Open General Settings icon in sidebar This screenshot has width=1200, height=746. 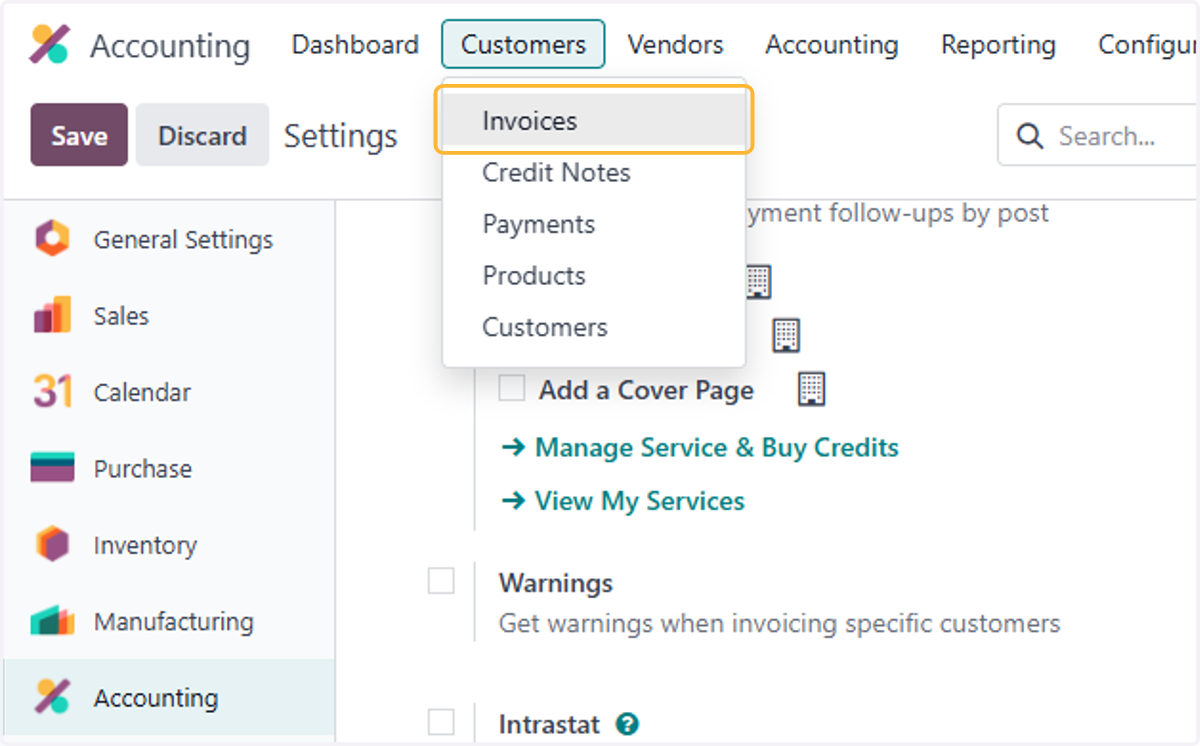(52, 240)
